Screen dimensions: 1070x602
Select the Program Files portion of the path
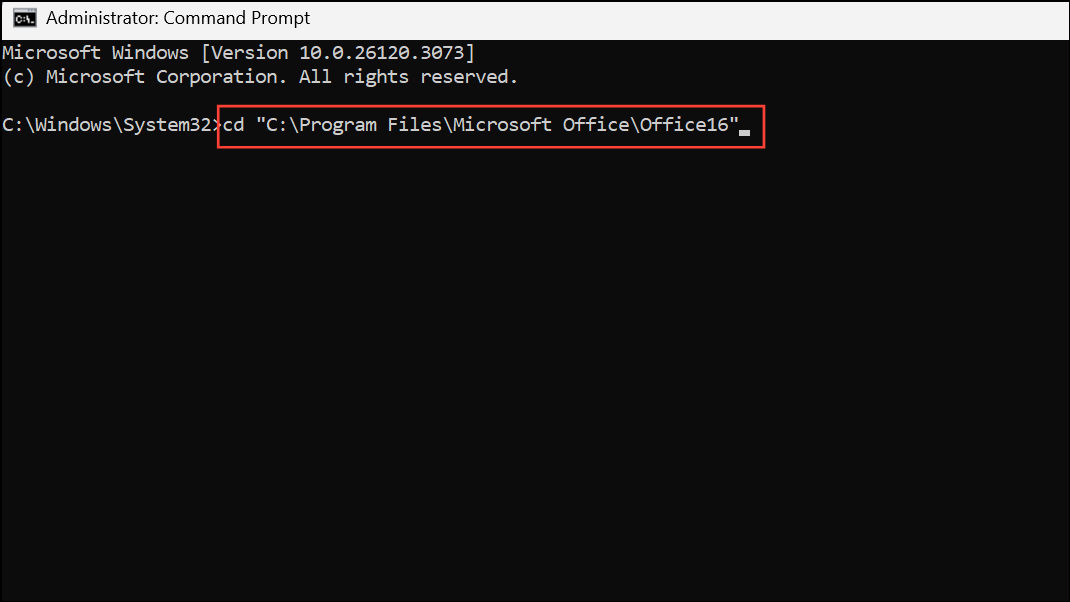(x=378, y=124)
